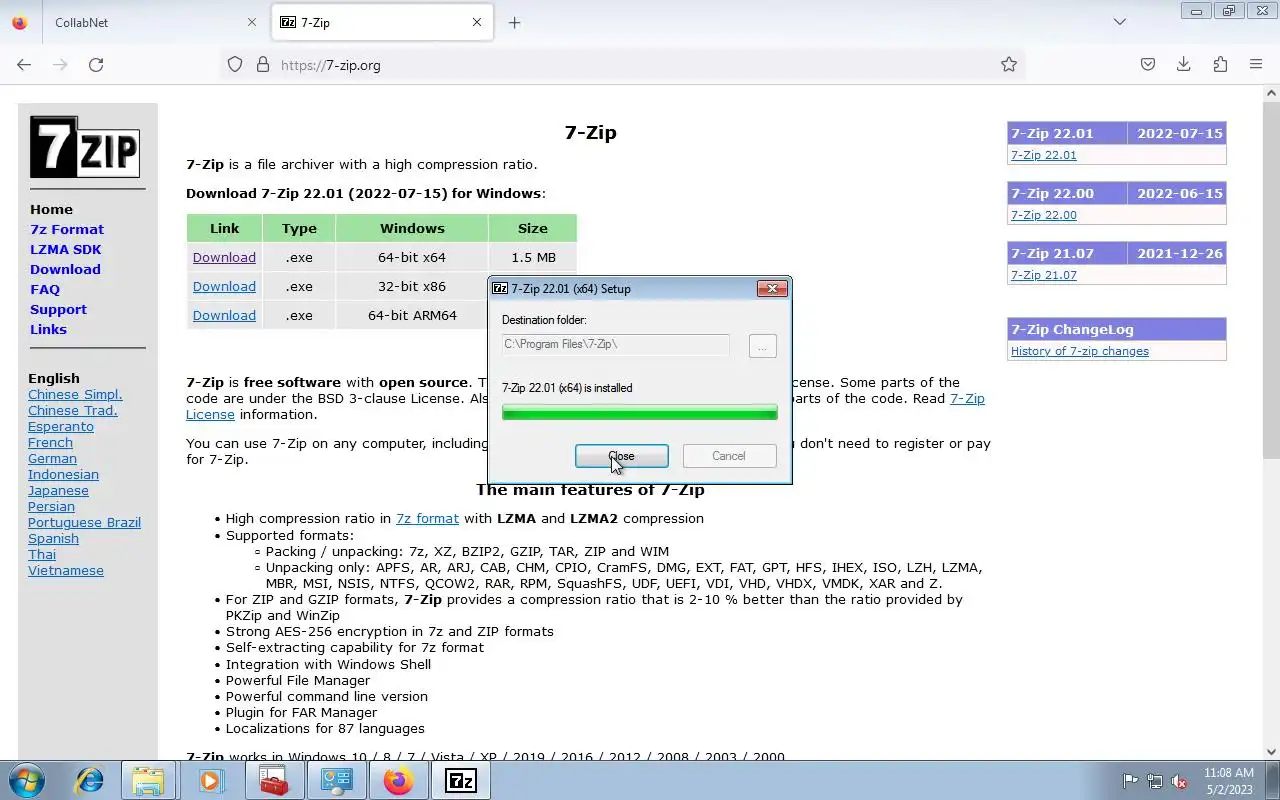Open the list all tabs chevron
The image size is (1280, 800).
(1120, 22)
